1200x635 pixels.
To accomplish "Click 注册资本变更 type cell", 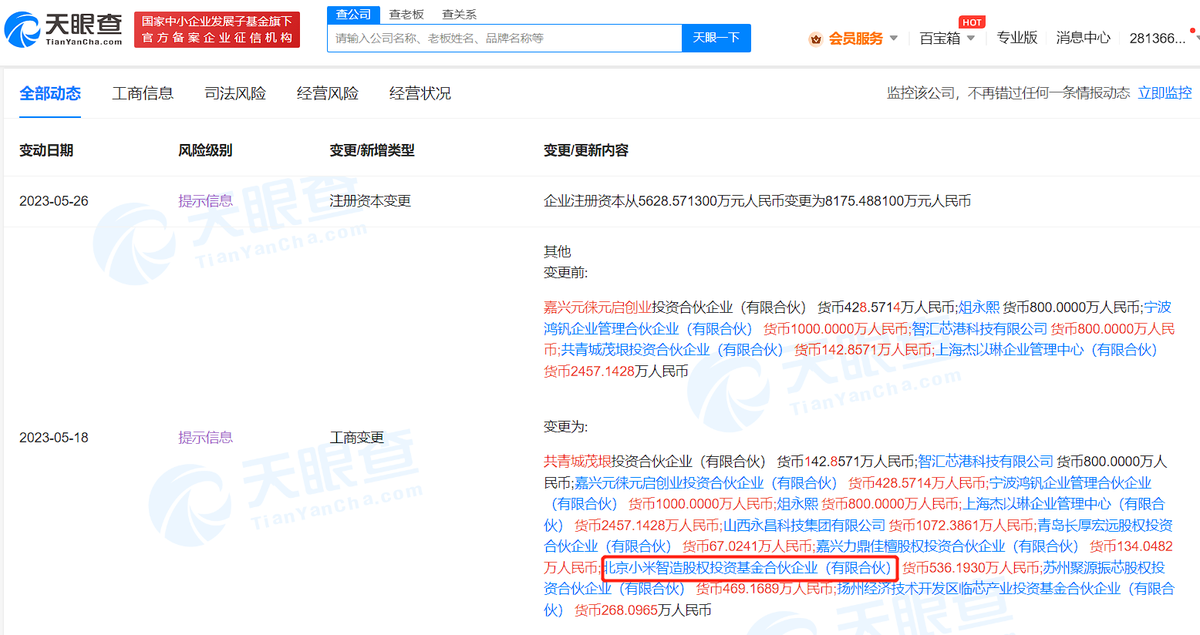I will point(370,200).
